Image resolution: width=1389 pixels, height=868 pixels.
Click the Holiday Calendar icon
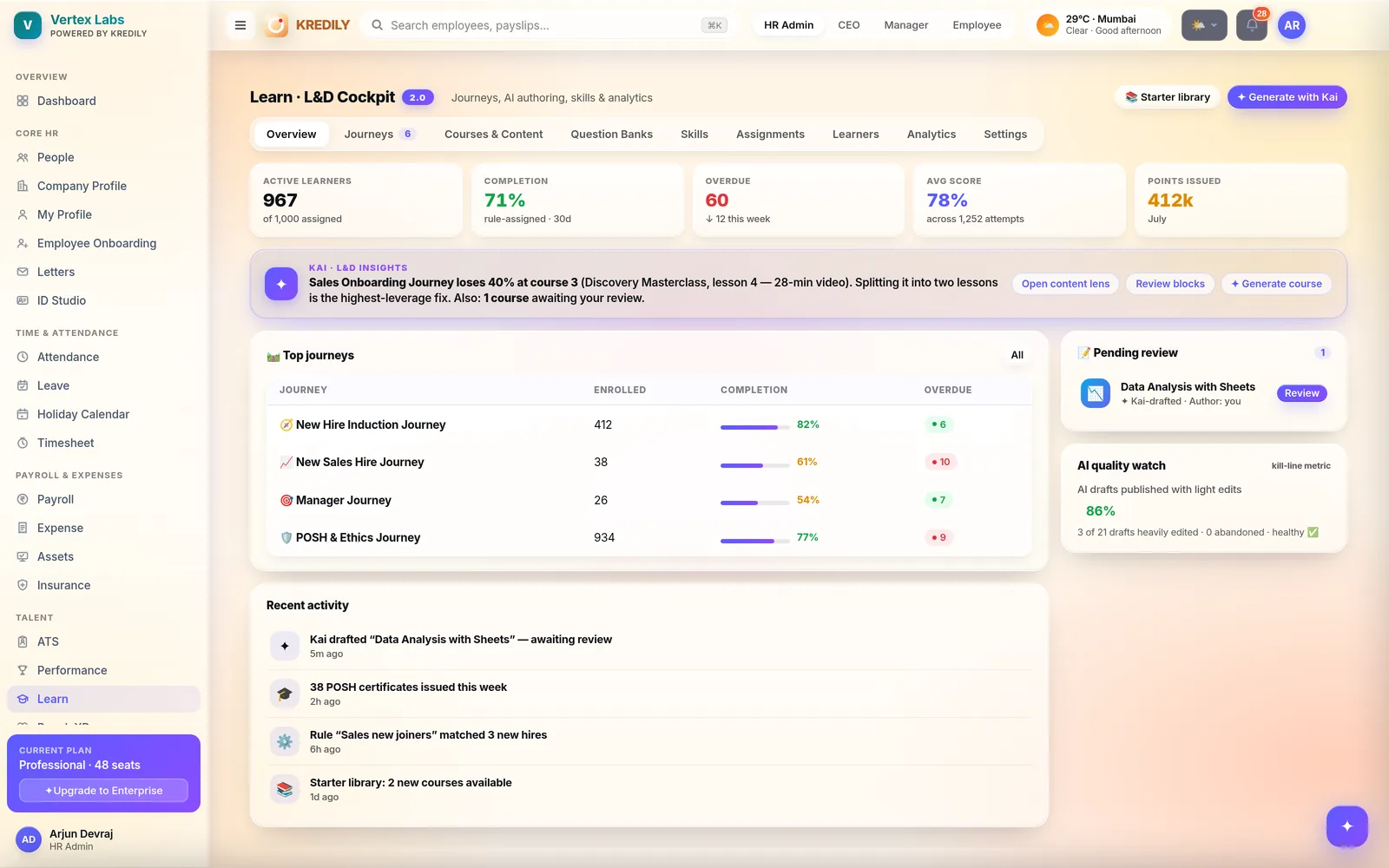(x=23, y=414)
